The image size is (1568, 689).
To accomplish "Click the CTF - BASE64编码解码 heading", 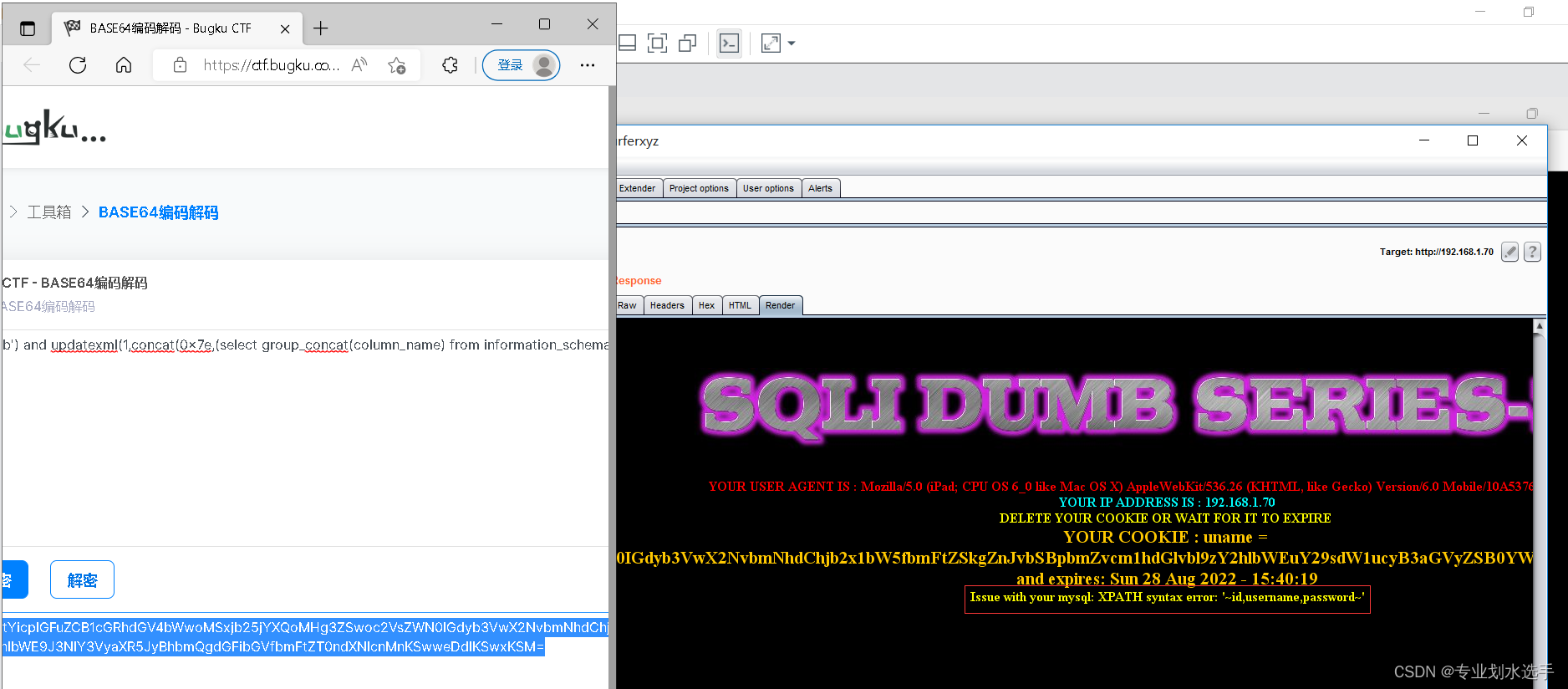I will 75,283.
